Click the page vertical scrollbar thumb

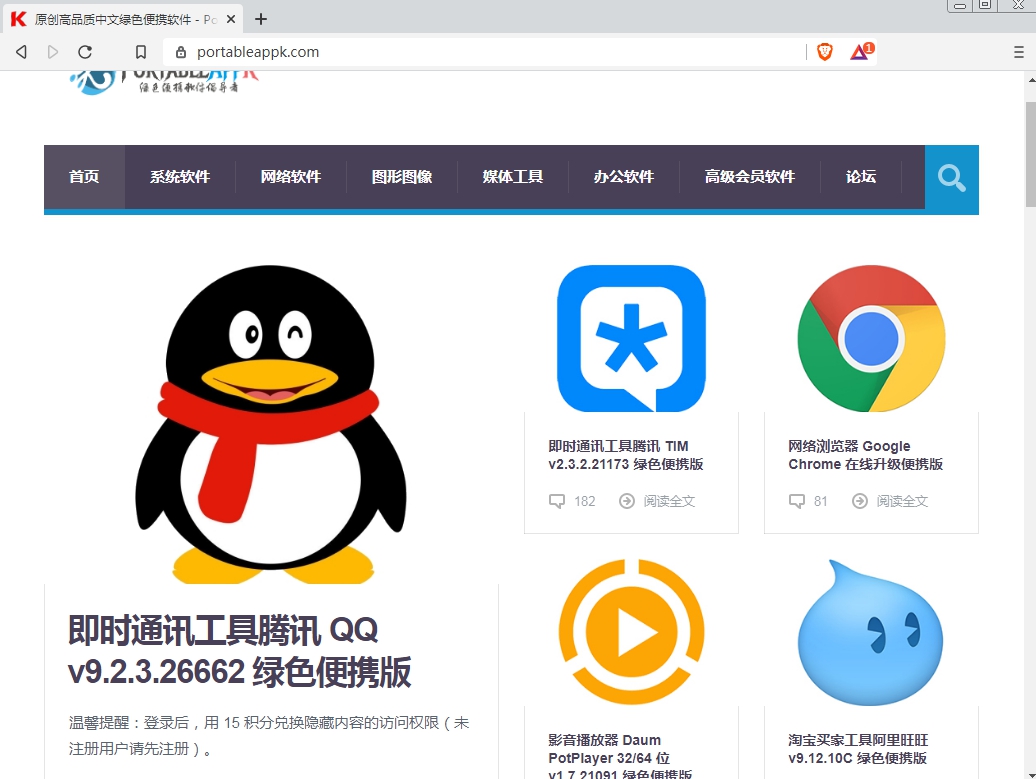(x=1030, y=155)
